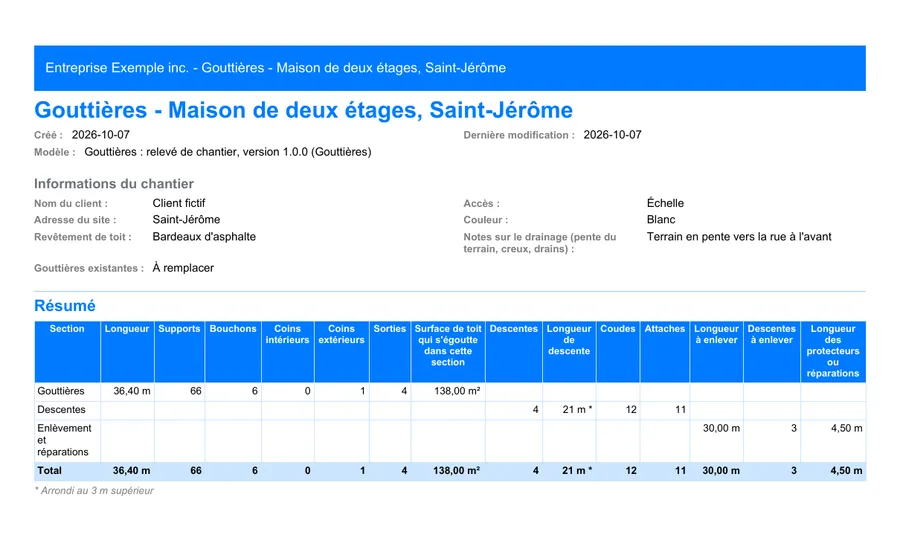Image resolution: width=900 pixels, height=541 pixels.
Task: Click the 'Couleur :' field label
Action: click(x=486, y=220)
